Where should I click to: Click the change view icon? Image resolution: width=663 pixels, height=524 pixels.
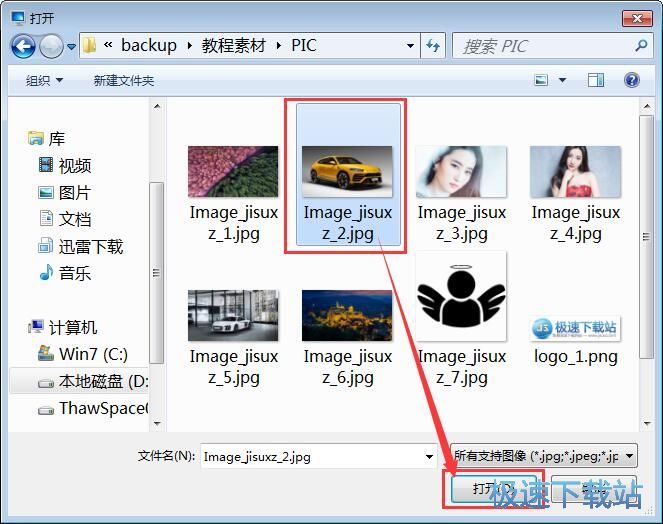[541, 80]
